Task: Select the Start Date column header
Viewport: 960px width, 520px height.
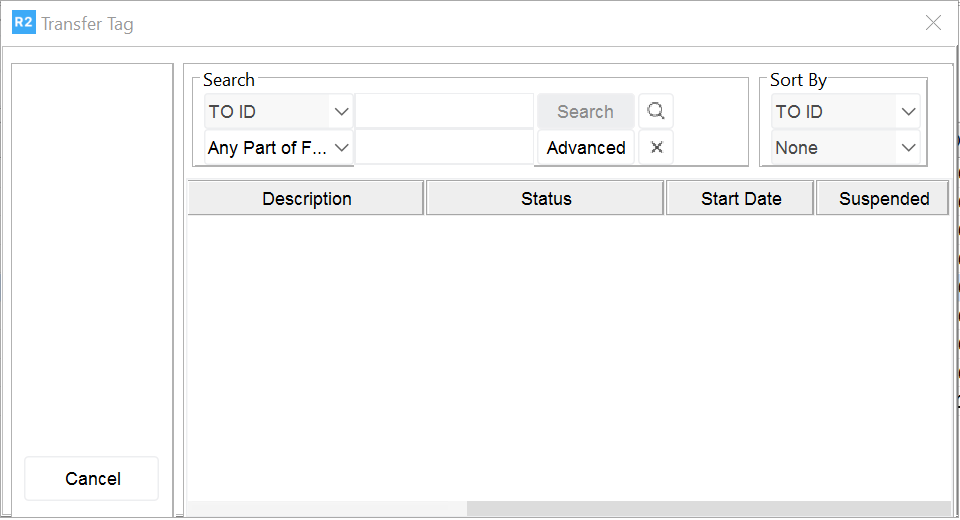Action: 740,198
